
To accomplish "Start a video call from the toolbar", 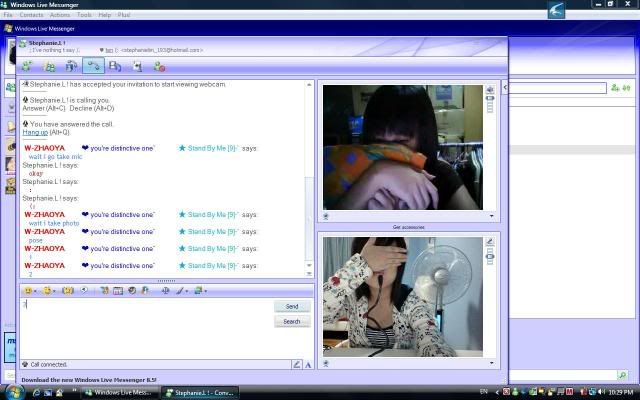I will pyautogui.click(x=71, y=66).
